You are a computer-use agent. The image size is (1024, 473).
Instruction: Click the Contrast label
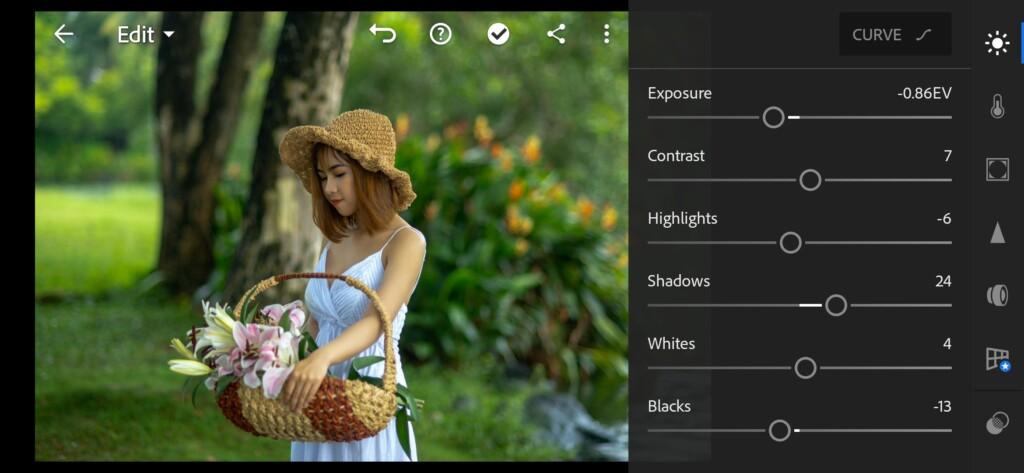pos(676,156)
